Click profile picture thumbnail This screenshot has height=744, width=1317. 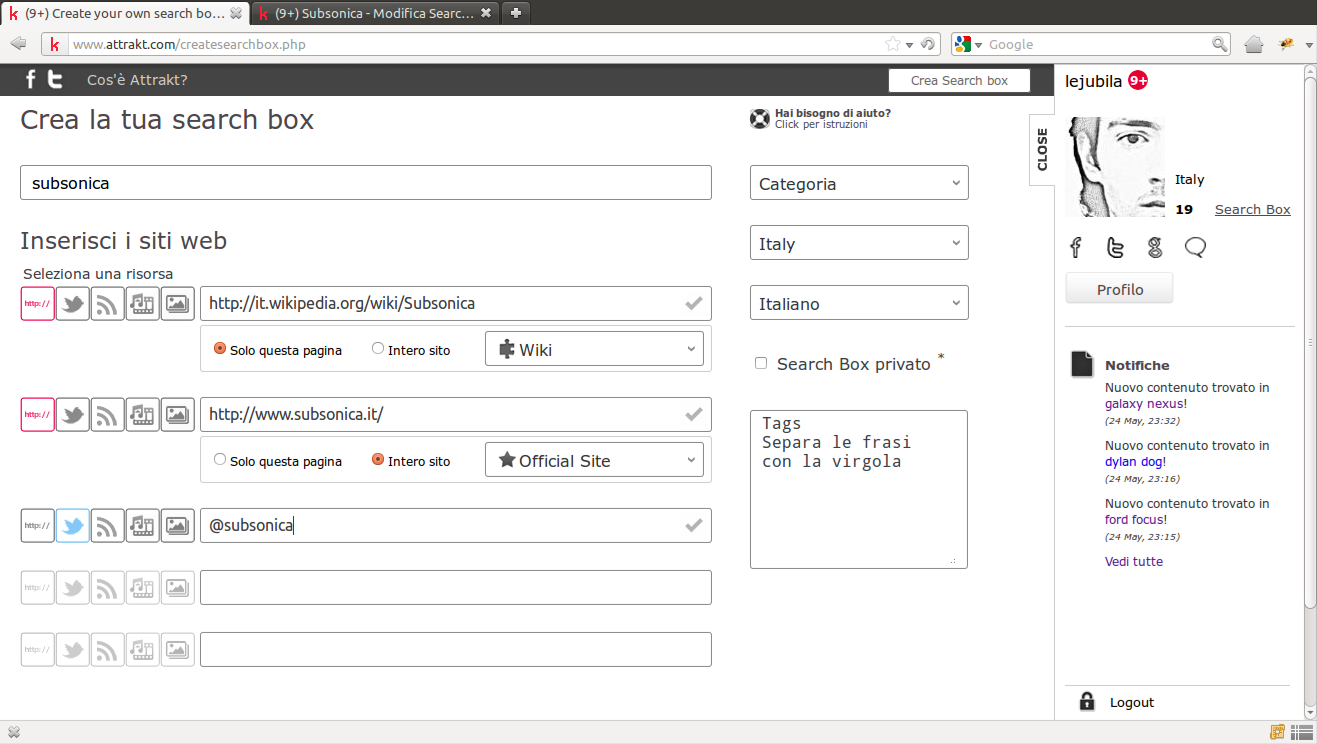pos(1116,167)
